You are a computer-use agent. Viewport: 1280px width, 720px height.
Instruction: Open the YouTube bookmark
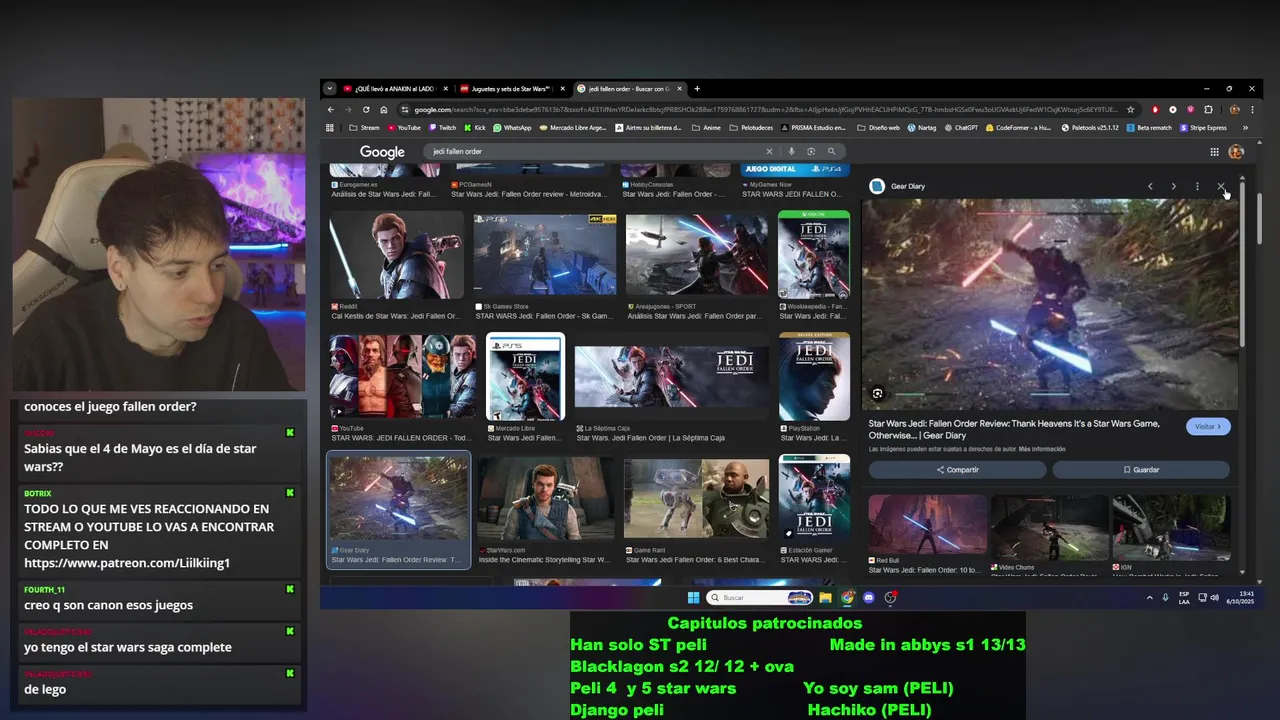pyautogui.click(x=404, y=128)
